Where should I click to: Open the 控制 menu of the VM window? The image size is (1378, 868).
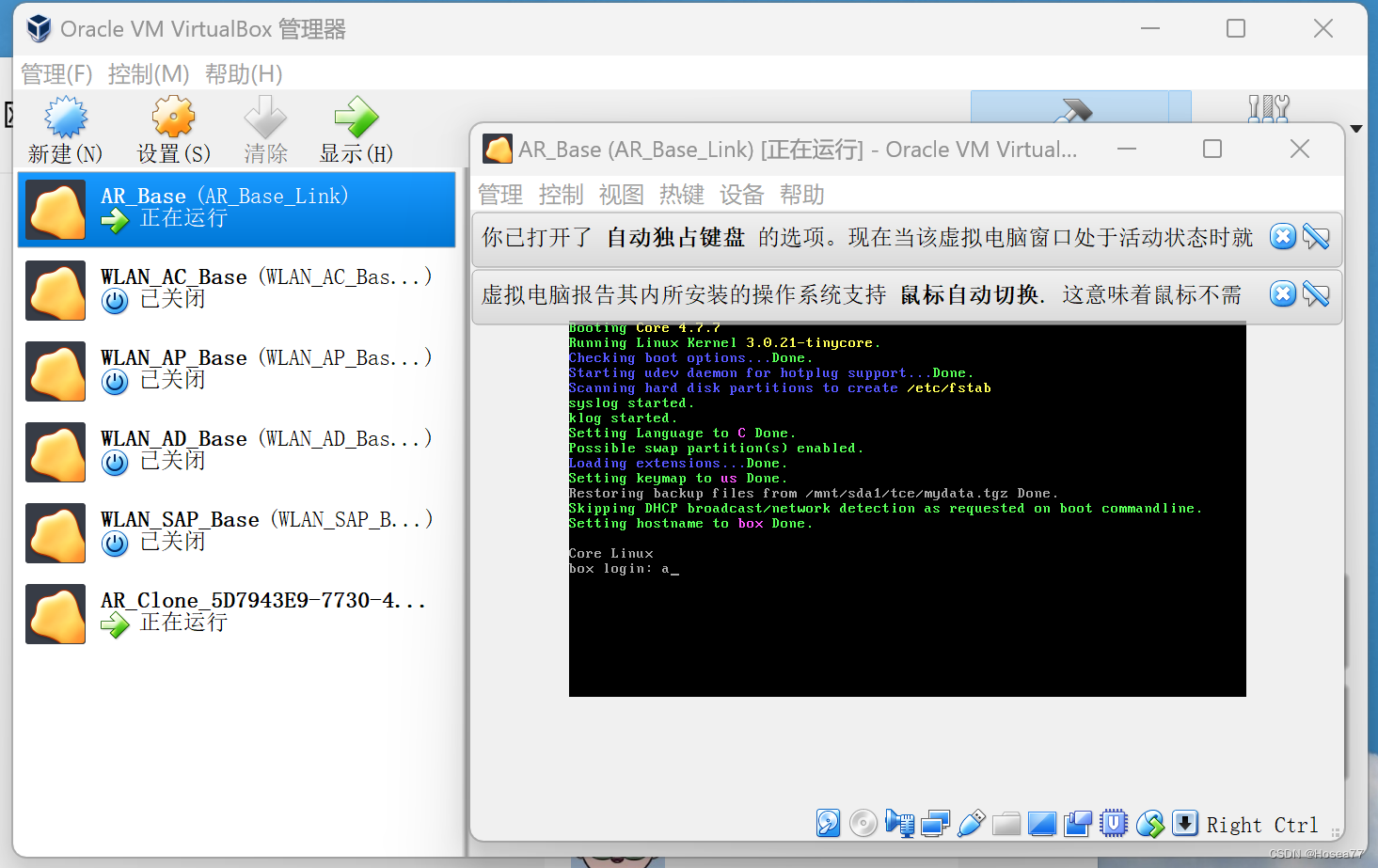click(x=561, y=195)
